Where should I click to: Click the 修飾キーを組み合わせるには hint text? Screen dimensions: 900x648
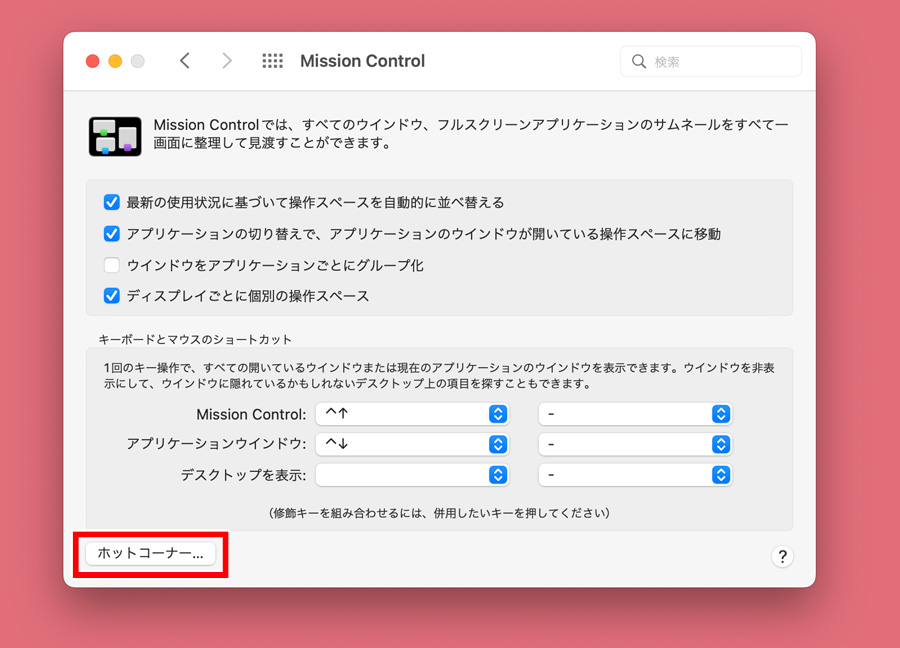tap(439, 513)
